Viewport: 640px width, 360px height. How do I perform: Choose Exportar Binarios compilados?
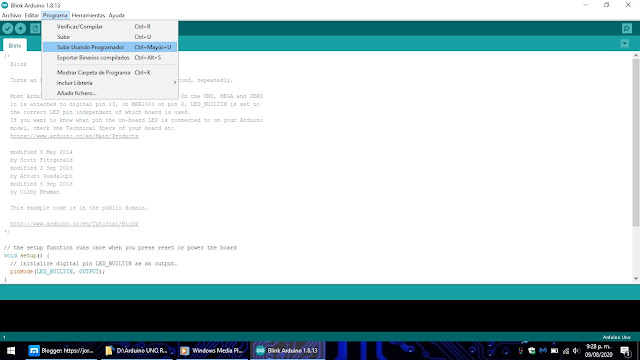(x=110, y=58)
